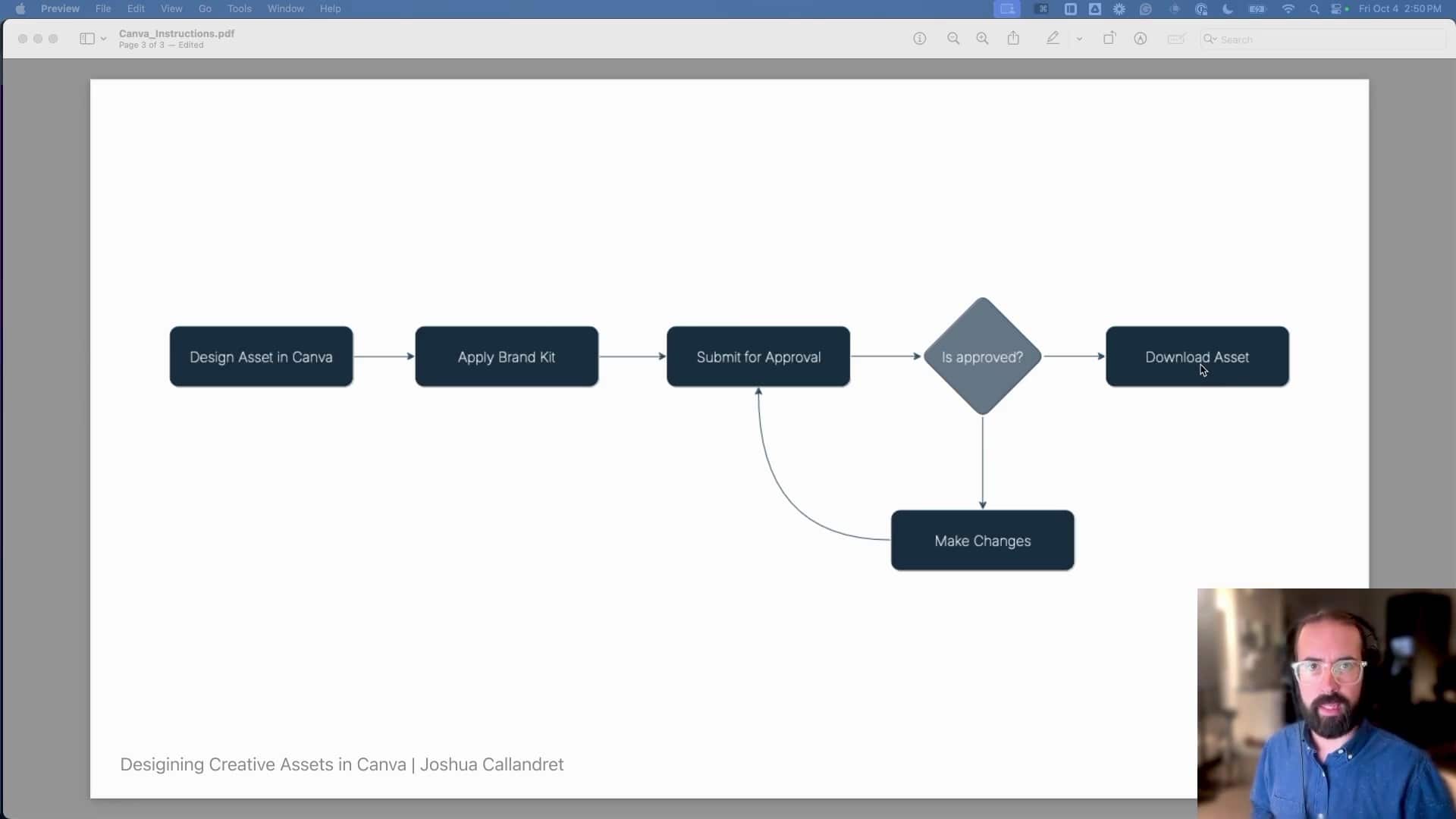Click the Form Filling toolbar icon
Viewport: 1456px width, 819px height.
[1175, 39]
